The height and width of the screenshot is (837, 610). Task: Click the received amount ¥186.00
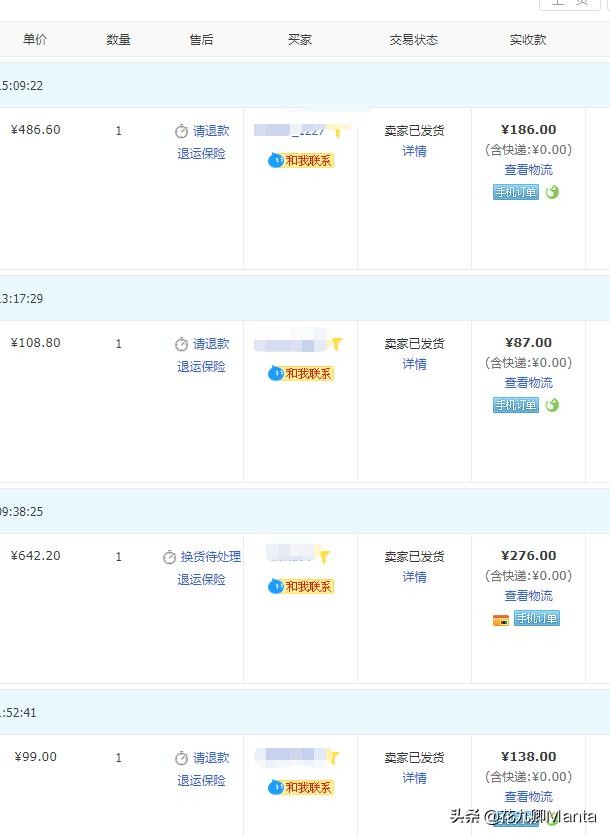[529, 130]
